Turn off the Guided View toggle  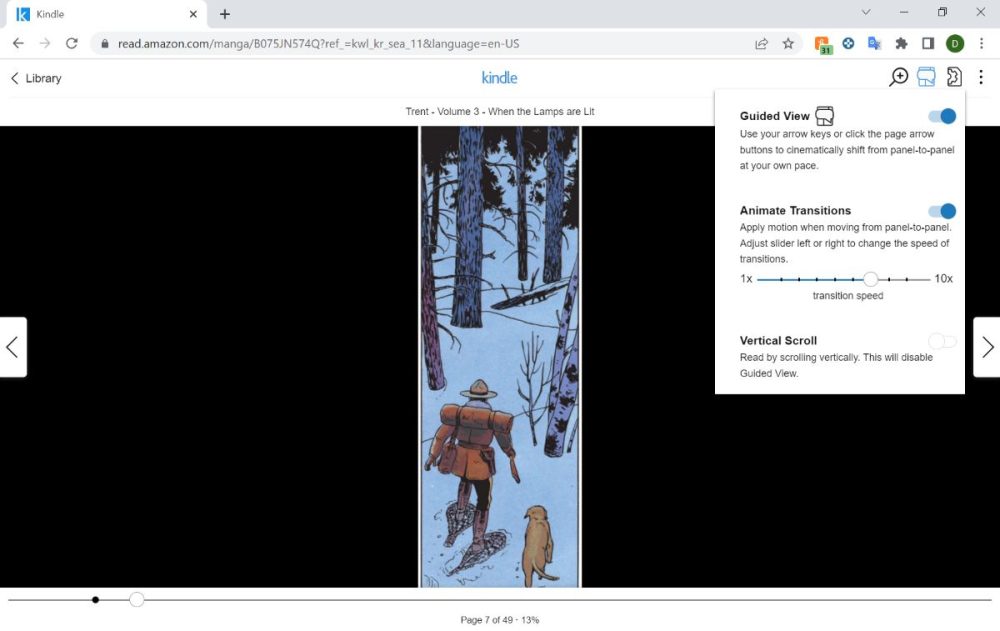[942, 116]
